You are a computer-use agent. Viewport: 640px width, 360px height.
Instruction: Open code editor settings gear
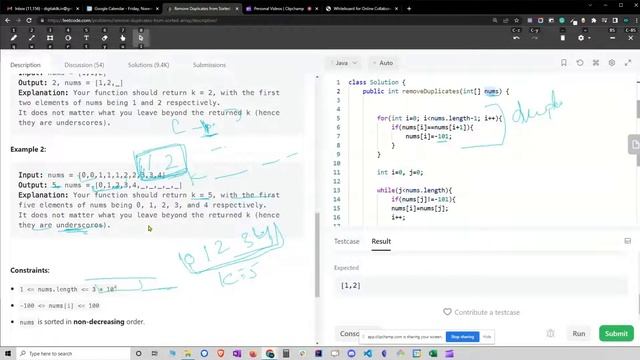pos(612,63)
